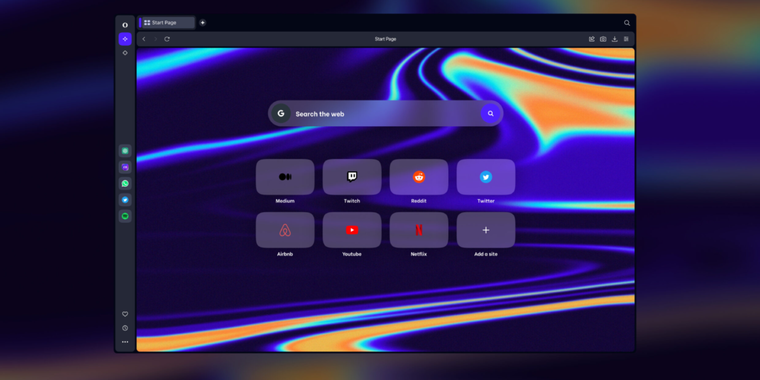Focus the Search the web field

[x=385, y=113]
